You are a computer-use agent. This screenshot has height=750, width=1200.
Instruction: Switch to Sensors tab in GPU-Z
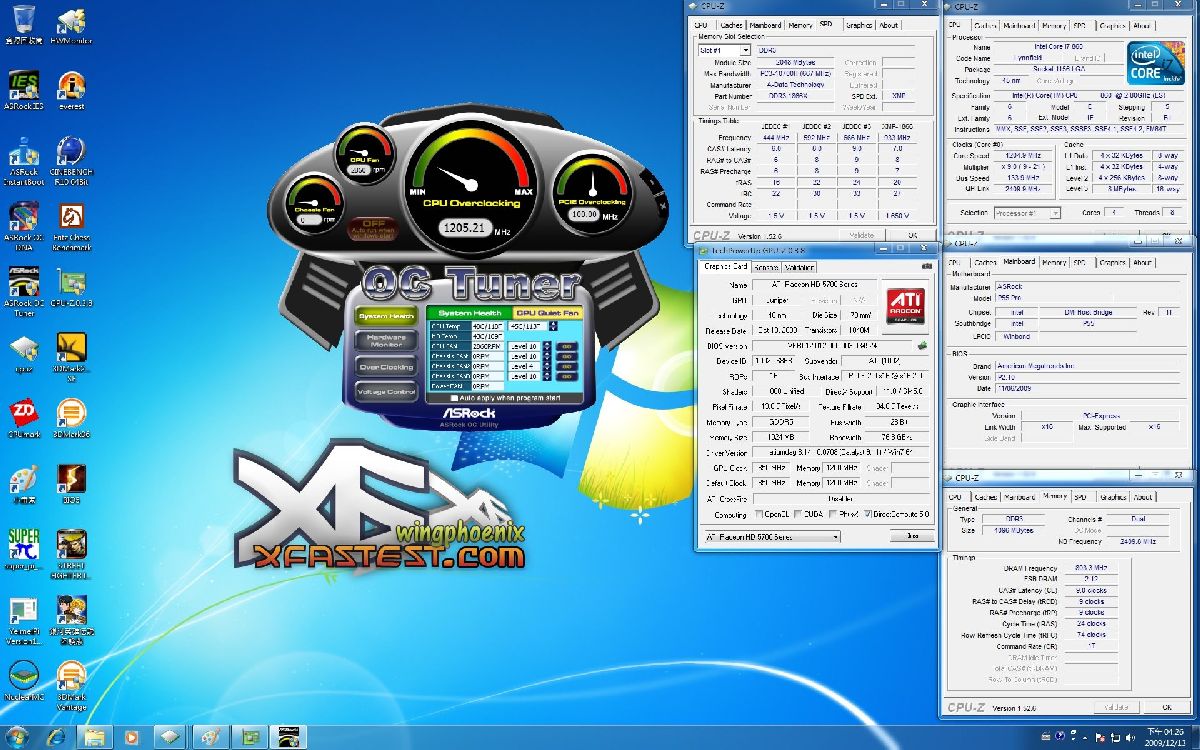(766, 267)
